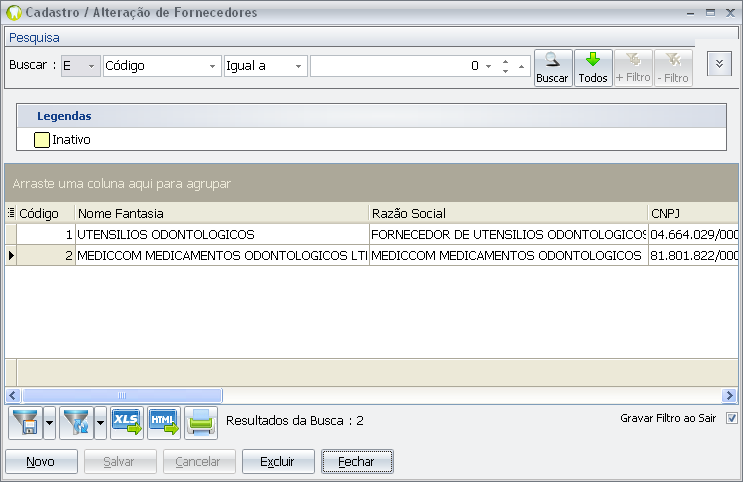Click the Legendas panel header
The image size is (743, 482).
(372, 116)
